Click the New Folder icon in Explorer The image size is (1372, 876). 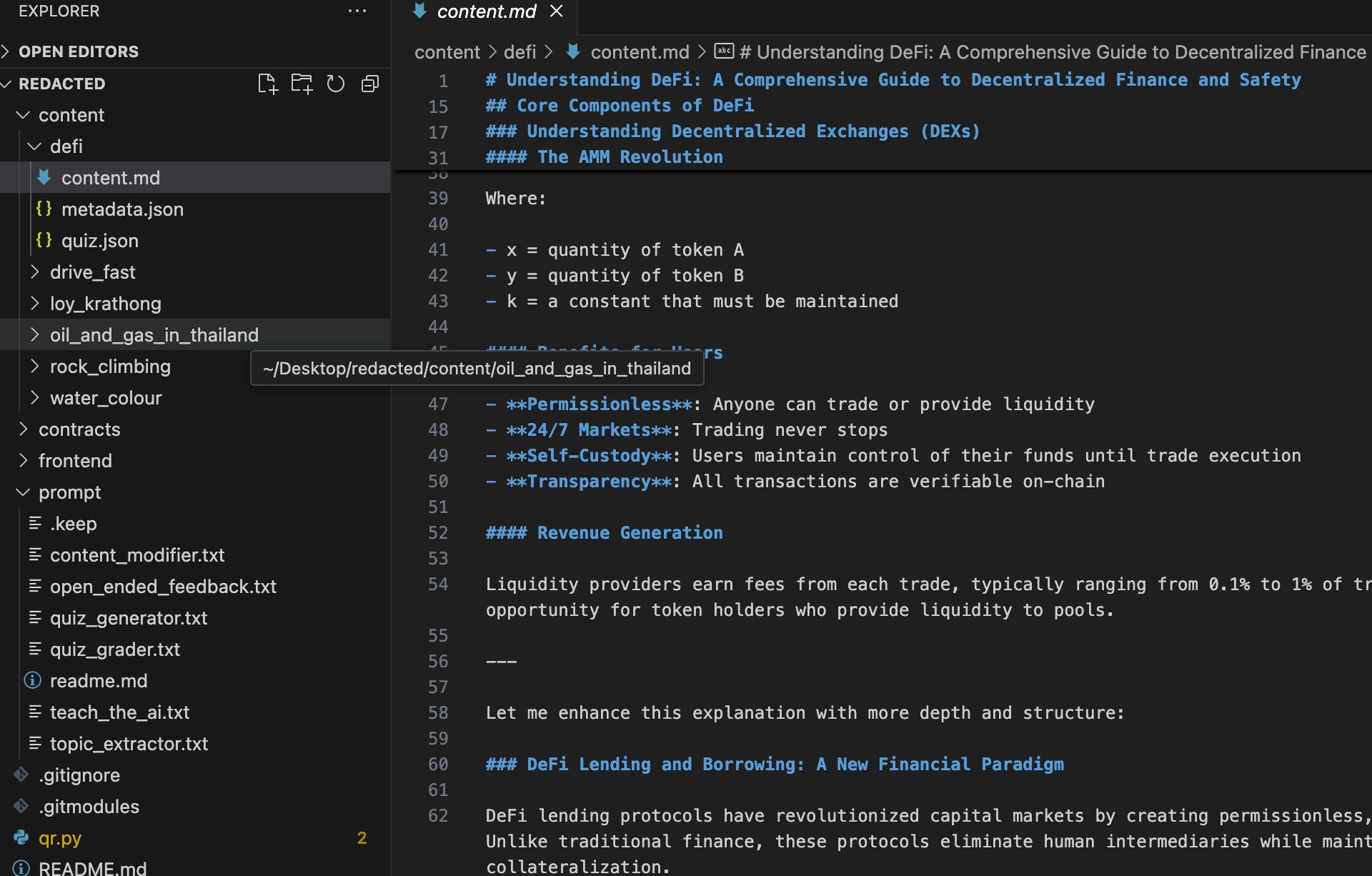pyautogui.click(x=302, y=84)
